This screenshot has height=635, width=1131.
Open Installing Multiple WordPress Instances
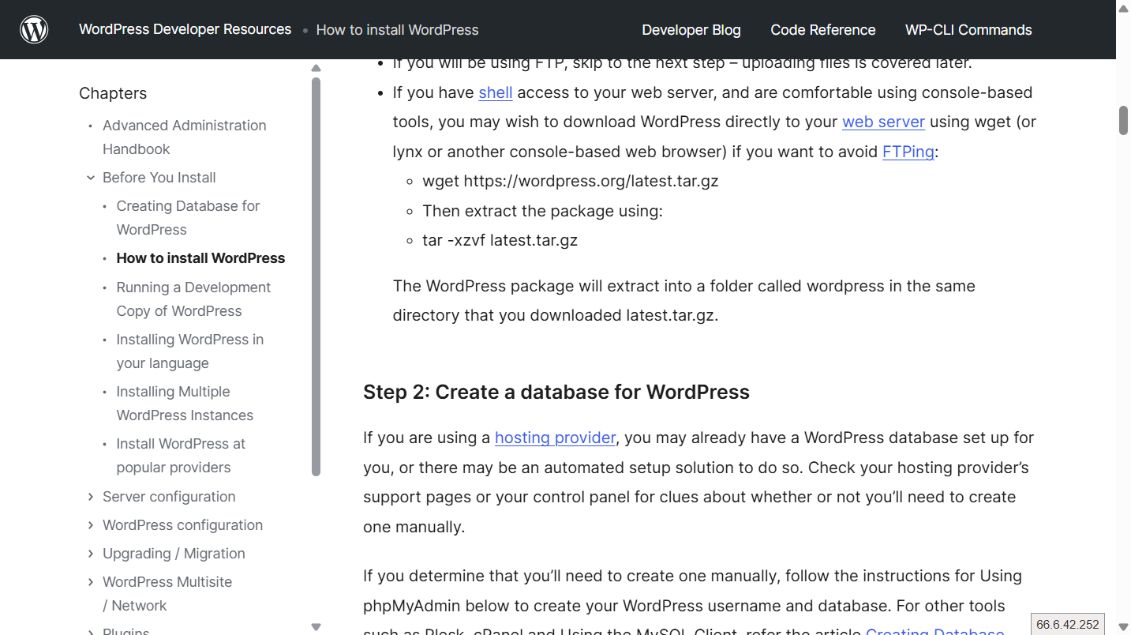(185, 403)
